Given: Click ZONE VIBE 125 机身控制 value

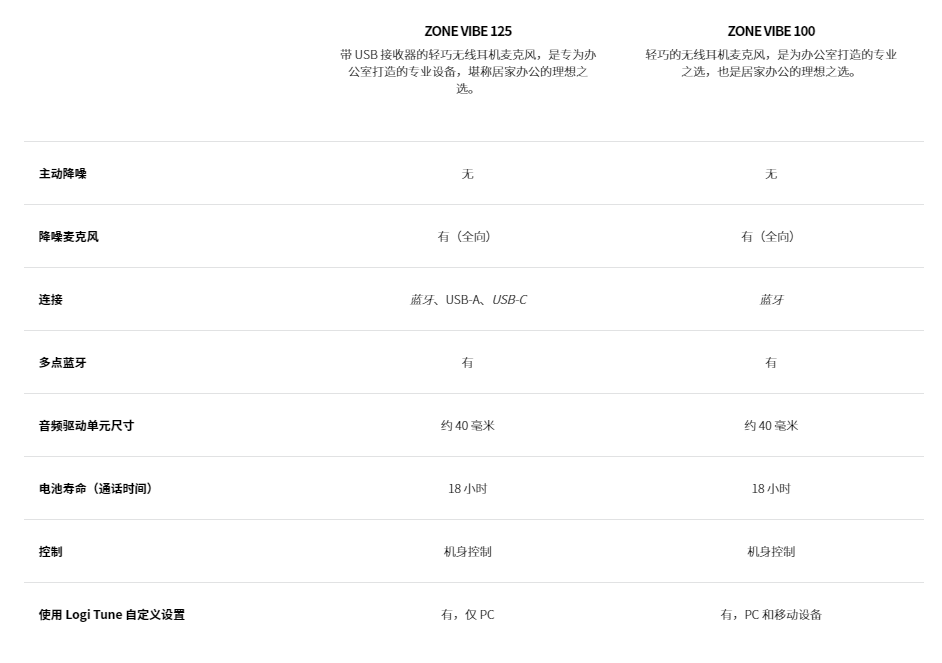Looking at the screenshot, I should point(468,552).
